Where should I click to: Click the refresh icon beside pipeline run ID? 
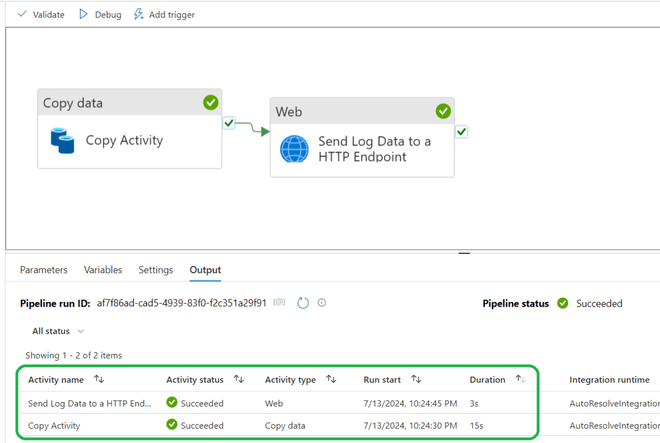pyautogui.click(x=303, y=303)
